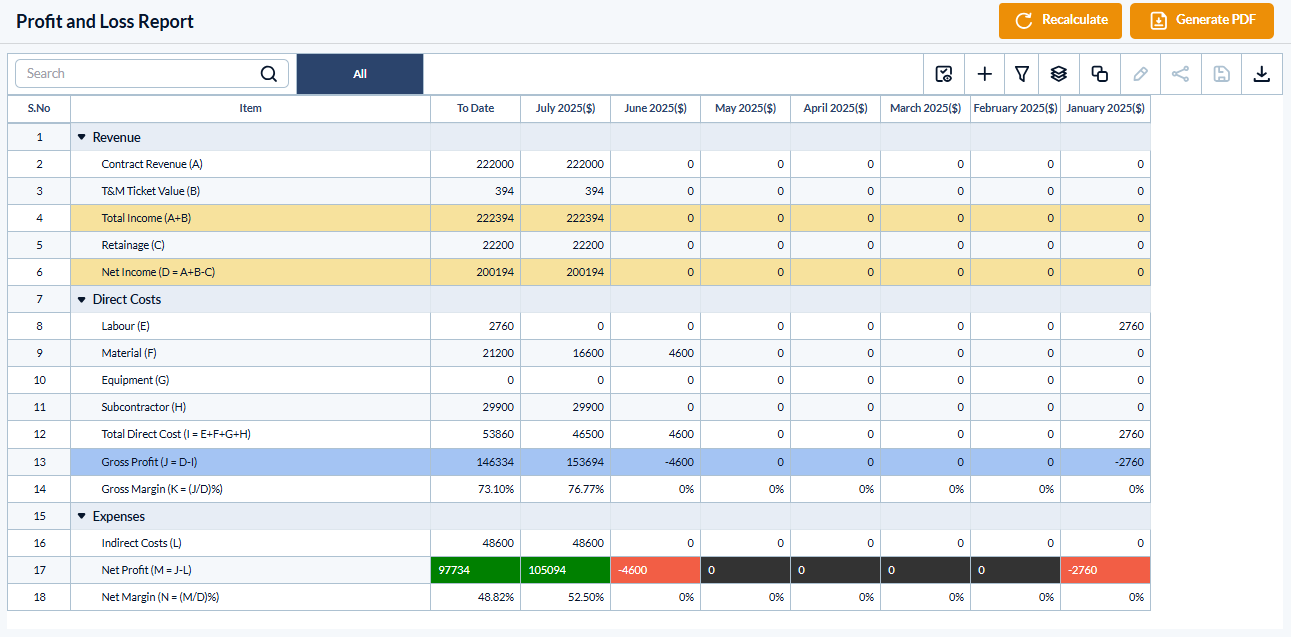Click the add (plus) toolbar icon
This screenshot has height=637, width=1291.
984,74
